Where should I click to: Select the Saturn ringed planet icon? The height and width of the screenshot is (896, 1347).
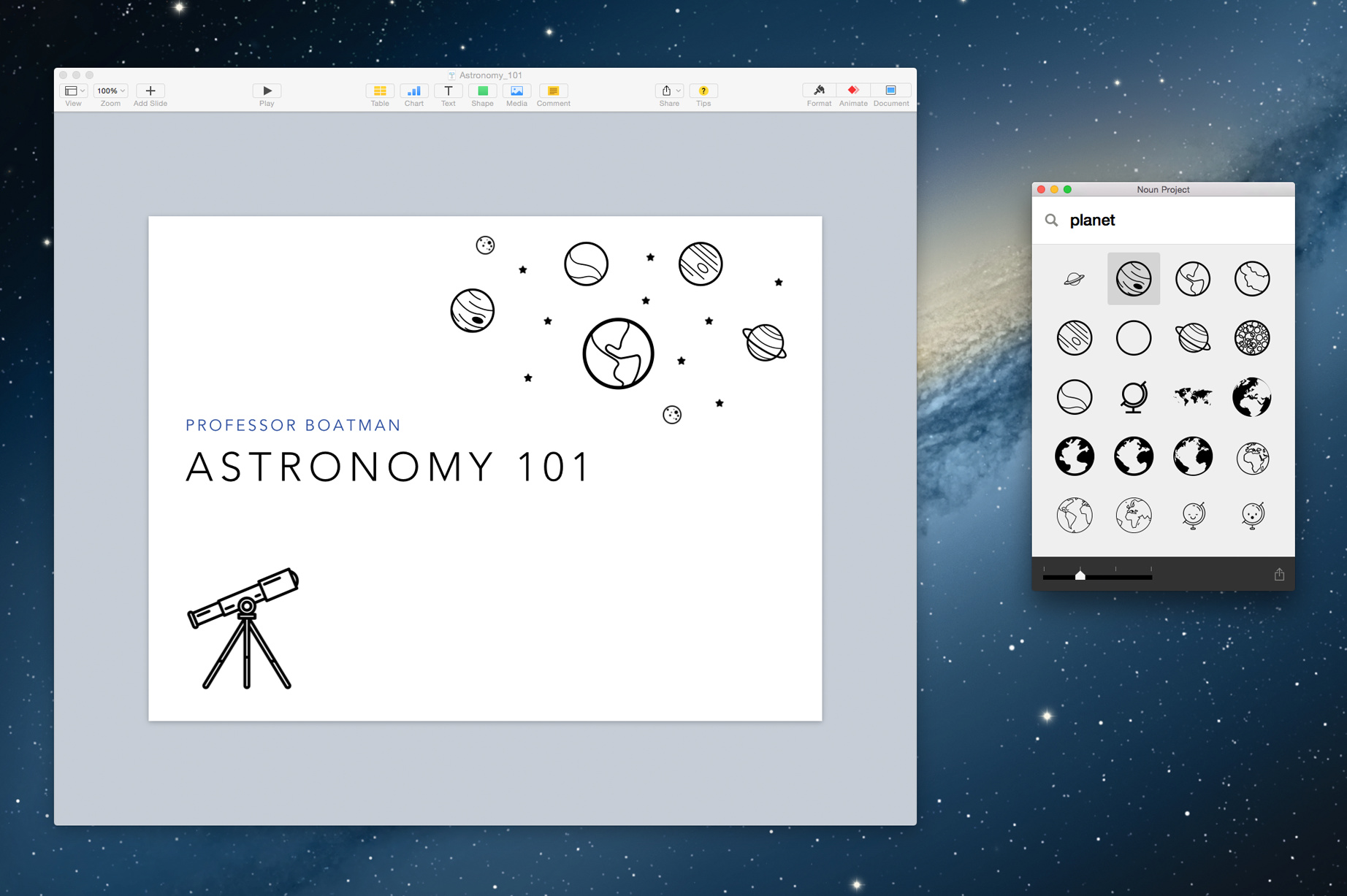[x=1074, y=278]
